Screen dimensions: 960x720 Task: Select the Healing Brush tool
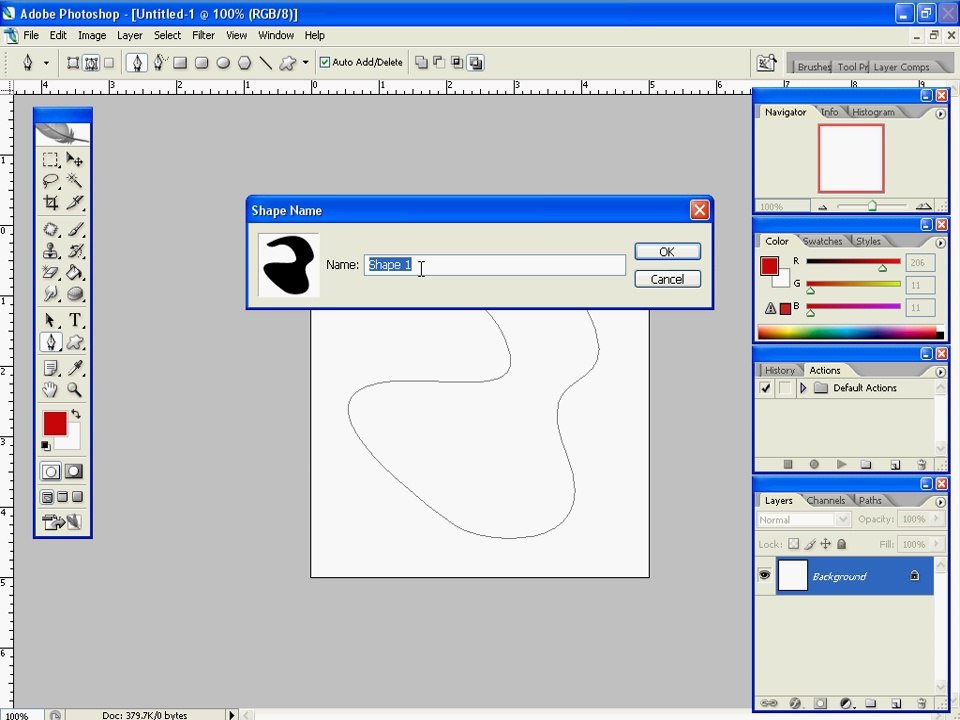click(x=51, y=230)
